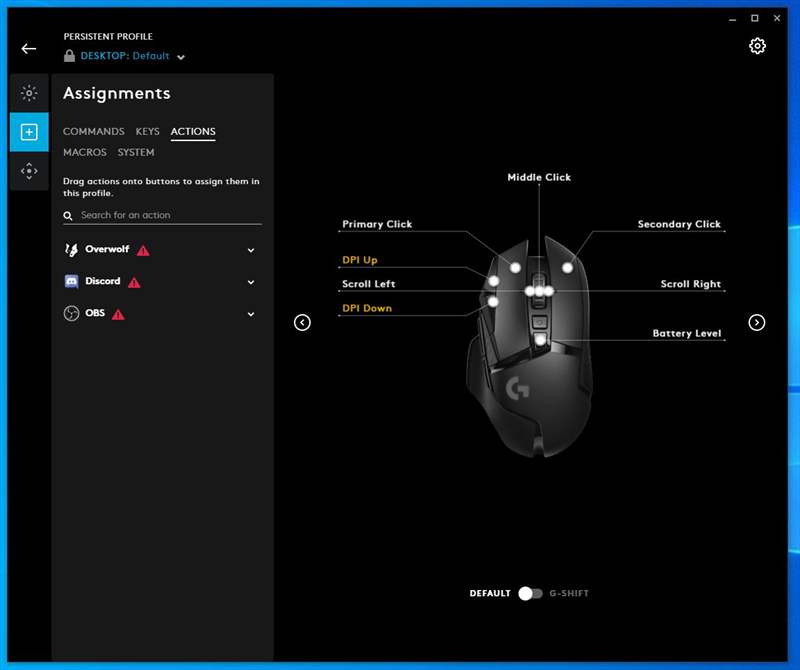The image size is (800, 670).
Task: Click the Discord warning triangle
Action: 134,282
